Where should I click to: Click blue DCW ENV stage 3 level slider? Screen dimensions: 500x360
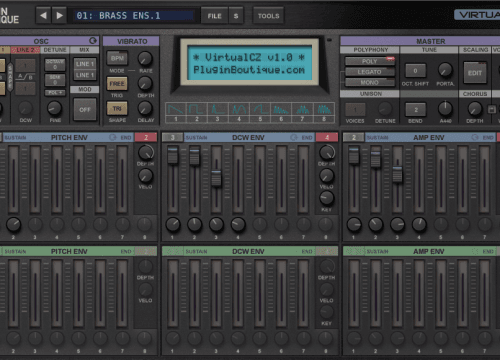216,178
